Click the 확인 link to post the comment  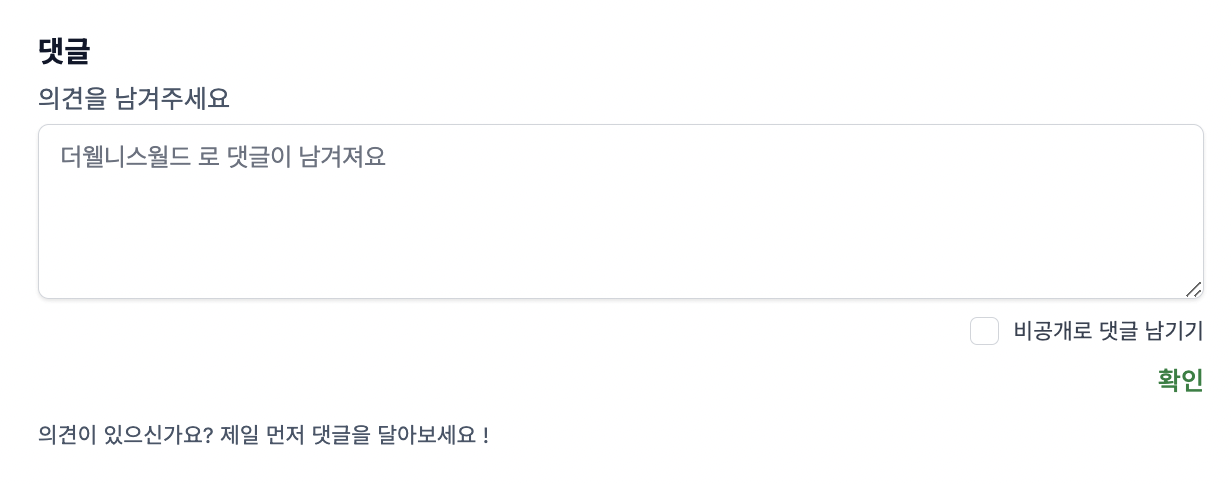coord(1180,380)
